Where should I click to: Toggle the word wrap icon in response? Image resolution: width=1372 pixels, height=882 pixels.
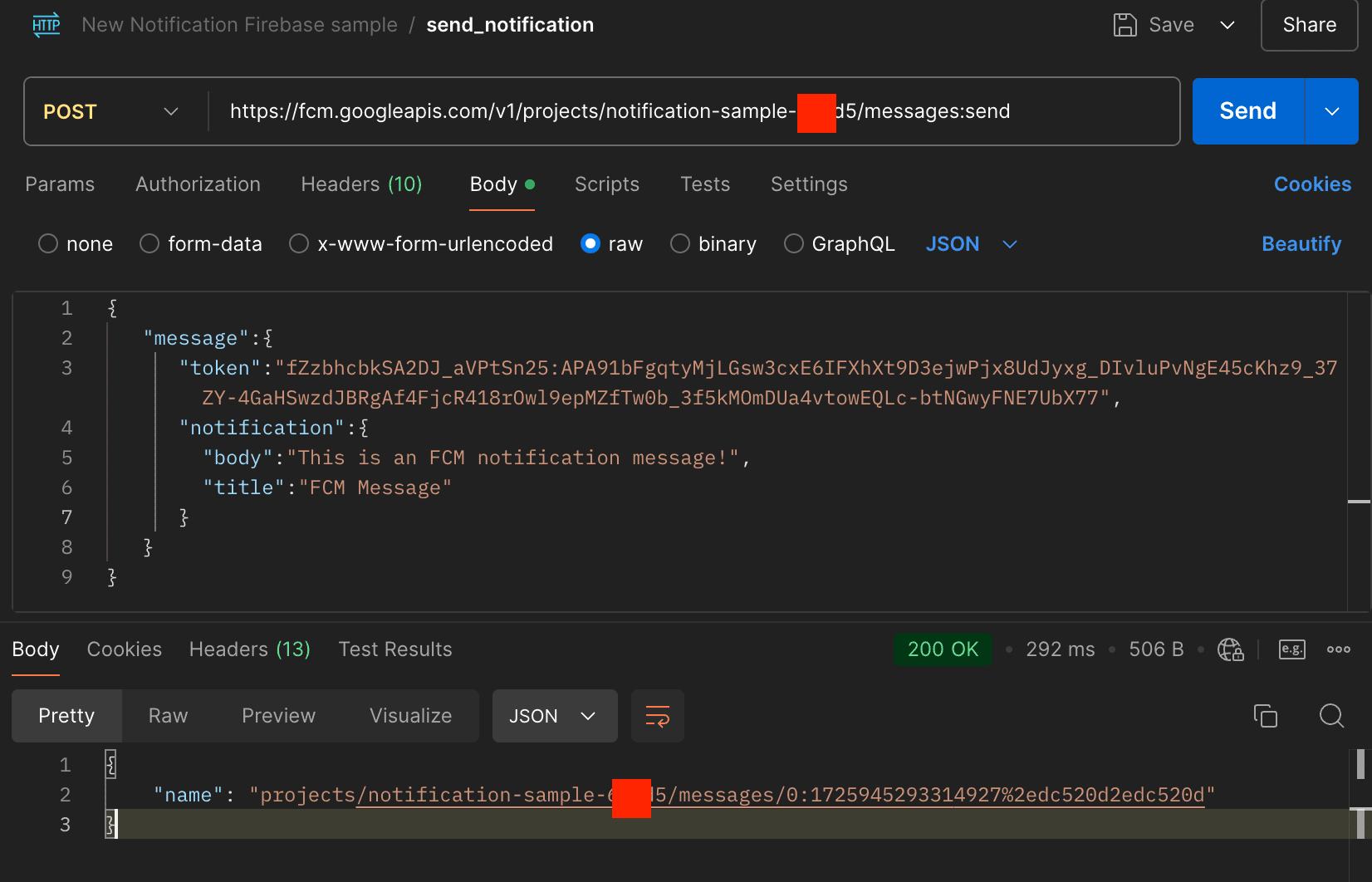coord(658,716)
